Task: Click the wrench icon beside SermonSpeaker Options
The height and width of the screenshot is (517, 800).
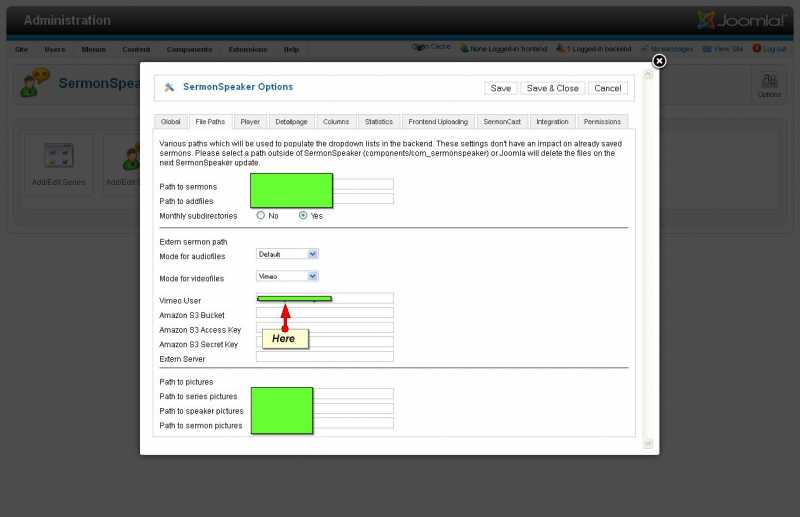Action: click(x=169, y=87)
